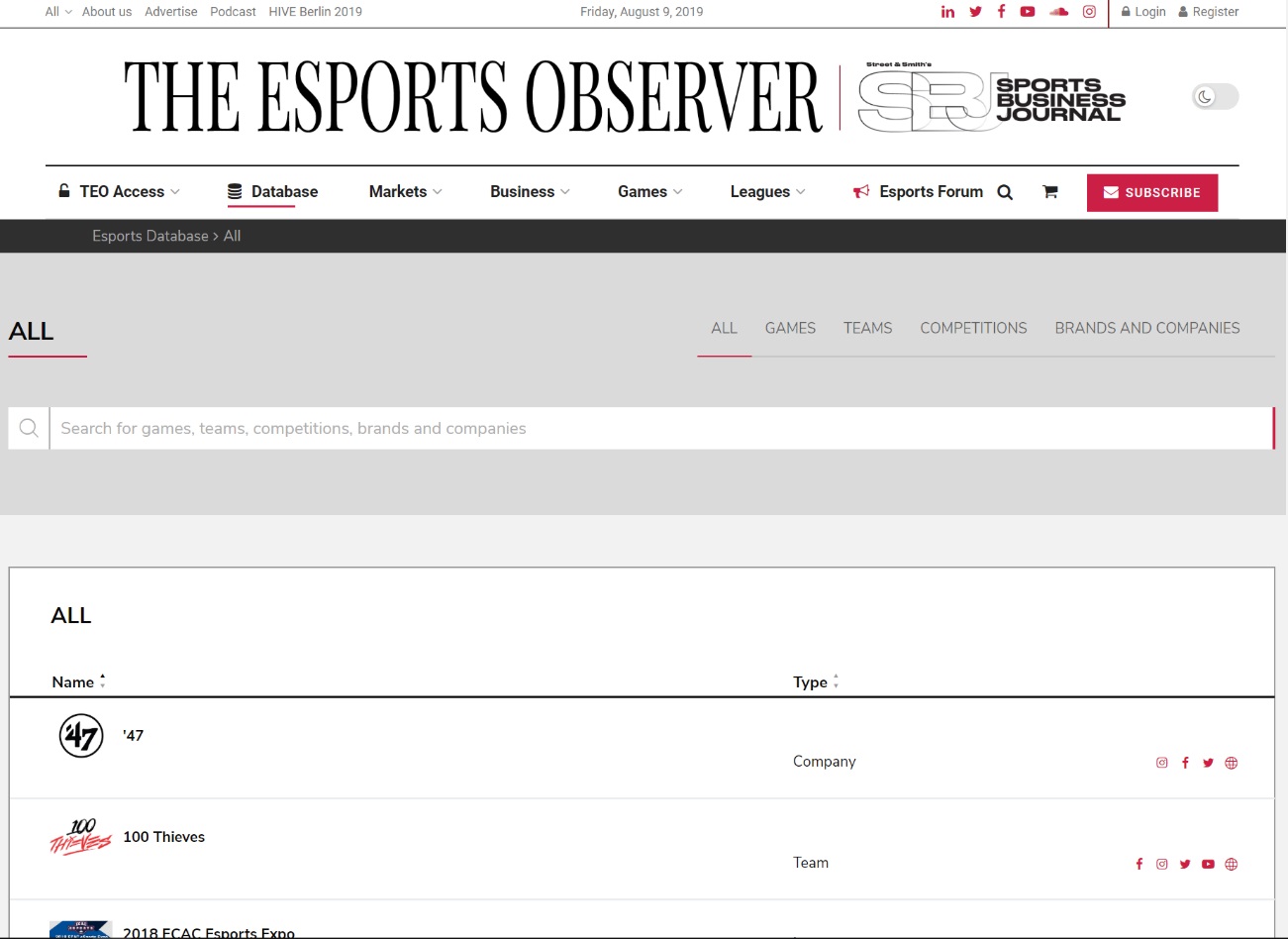Click the magnifier icon beside database search field
The image size is (1288, 939).
click(29, 428)
